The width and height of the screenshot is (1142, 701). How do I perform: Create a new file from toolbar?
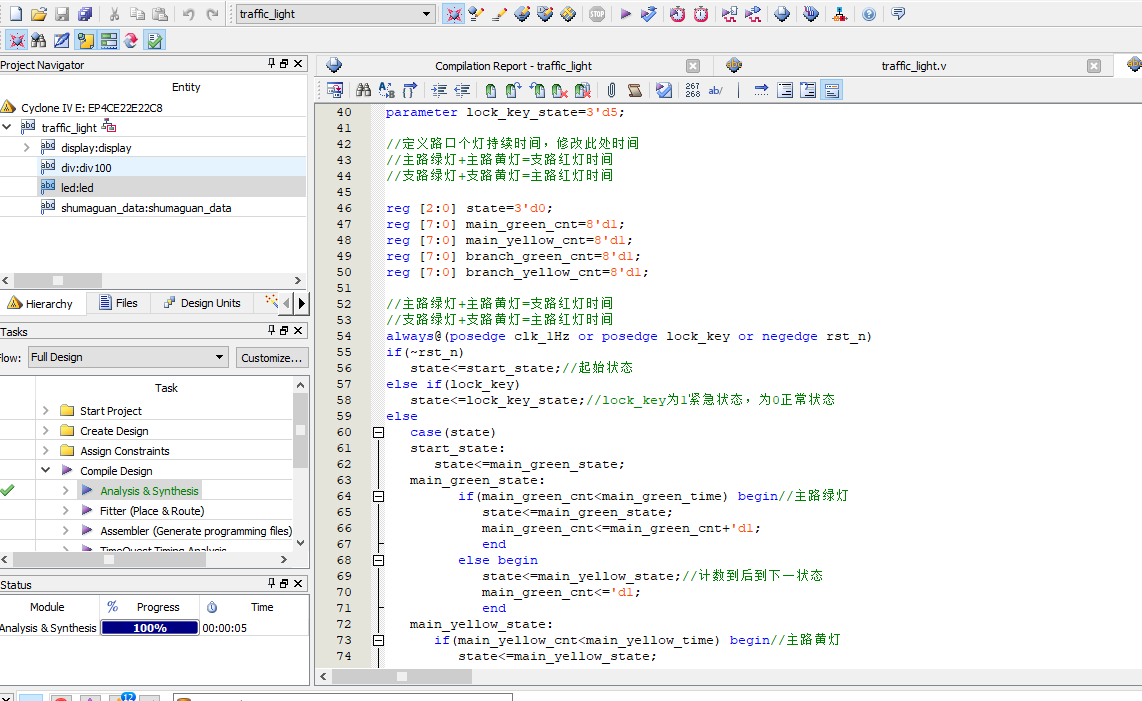[15, 14]
